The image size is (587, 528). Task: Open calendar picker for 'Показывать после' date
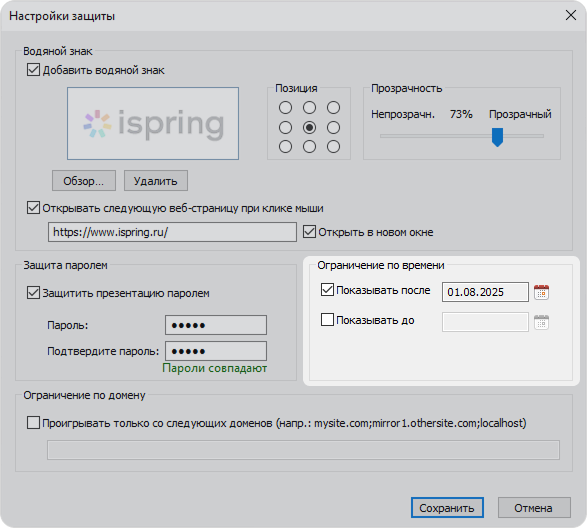pyautogui.click(x=541, y=292)
